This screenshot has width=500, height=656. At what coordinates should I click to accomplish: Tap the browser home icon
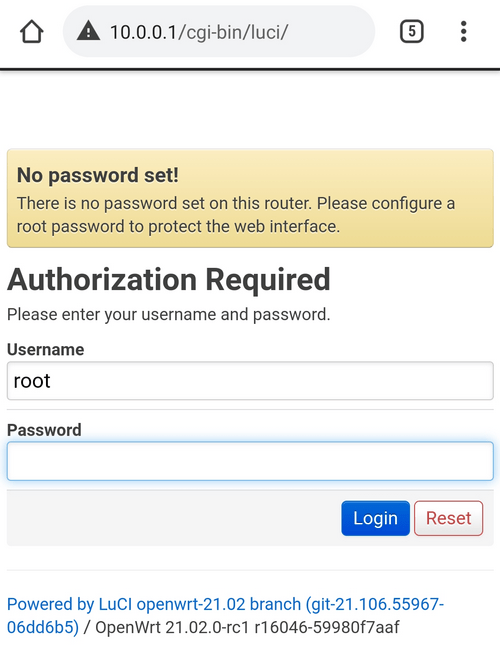click(32, 32)
